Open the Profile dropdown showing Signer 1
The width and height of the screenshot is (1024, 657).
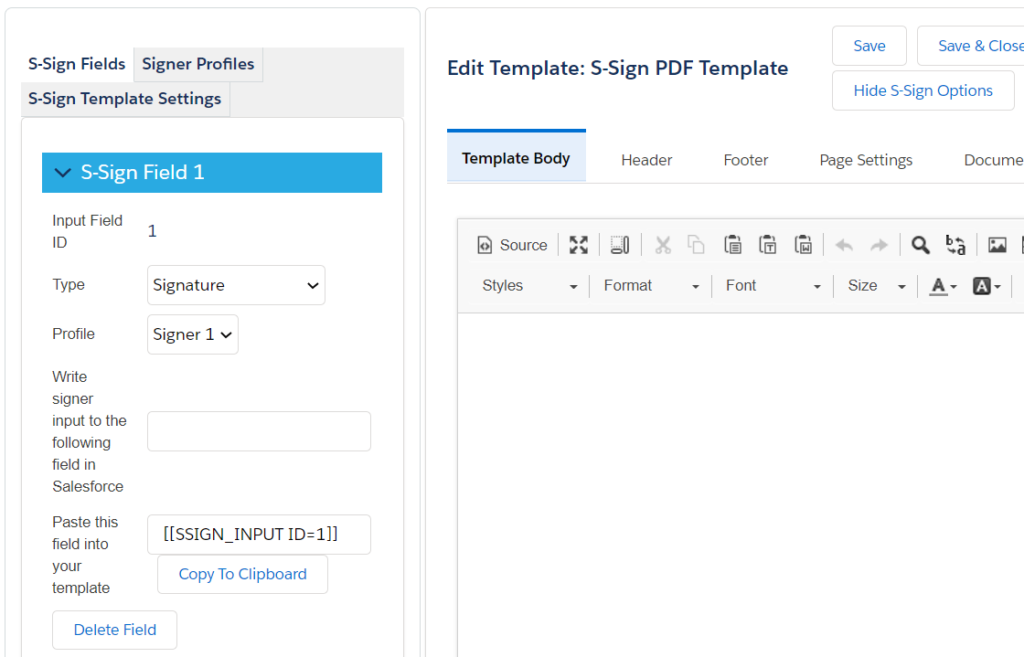[x=192, y=334]
